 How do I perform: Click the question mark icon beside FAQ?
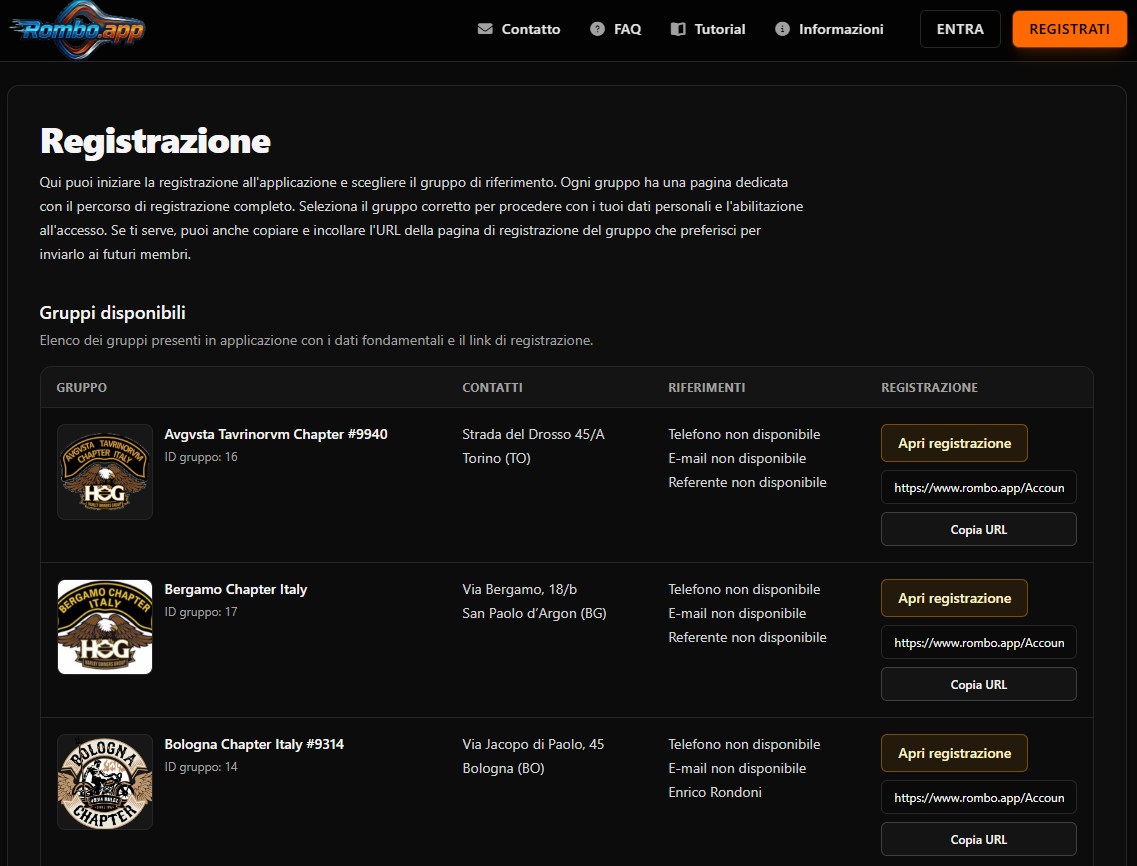coord(598,29)
